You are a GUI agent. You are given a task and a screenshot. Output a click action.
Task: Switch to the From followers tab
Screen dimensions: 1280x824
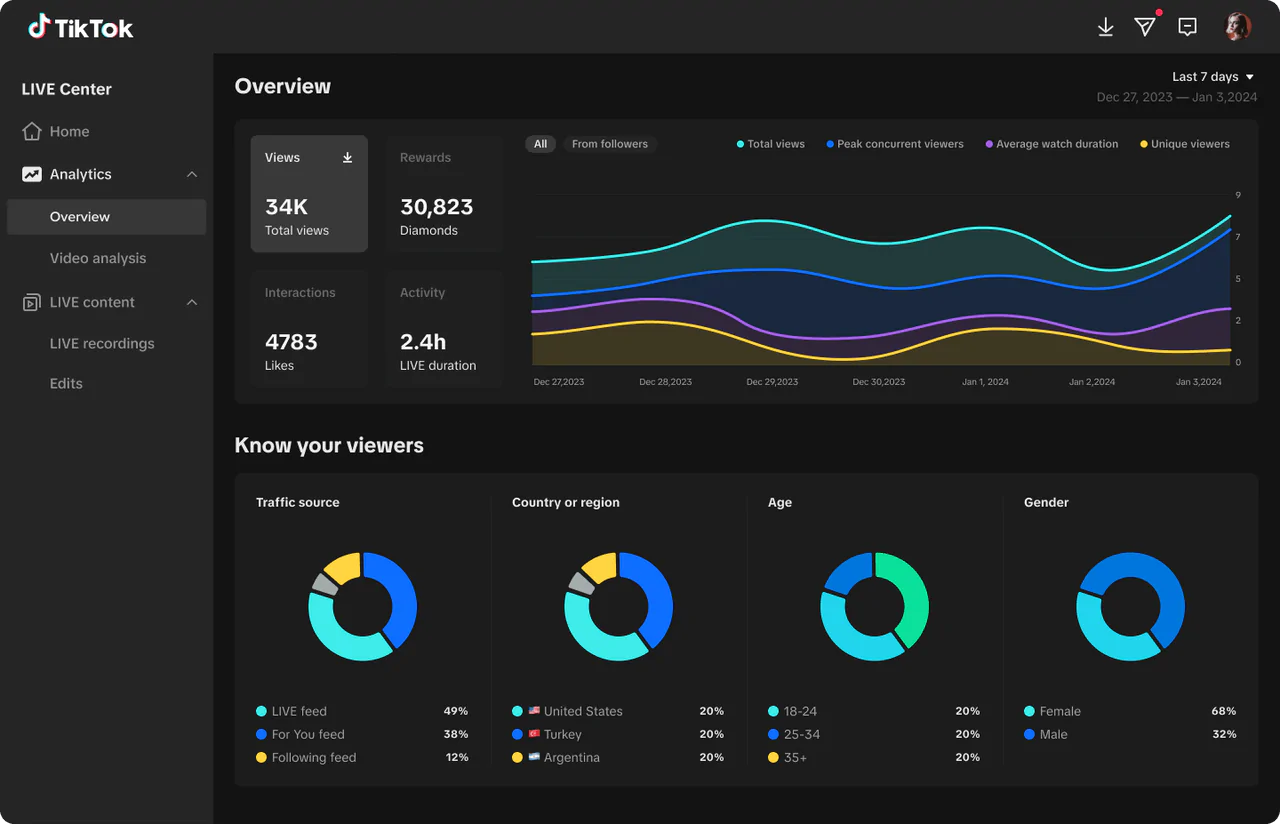coord(609,144)
